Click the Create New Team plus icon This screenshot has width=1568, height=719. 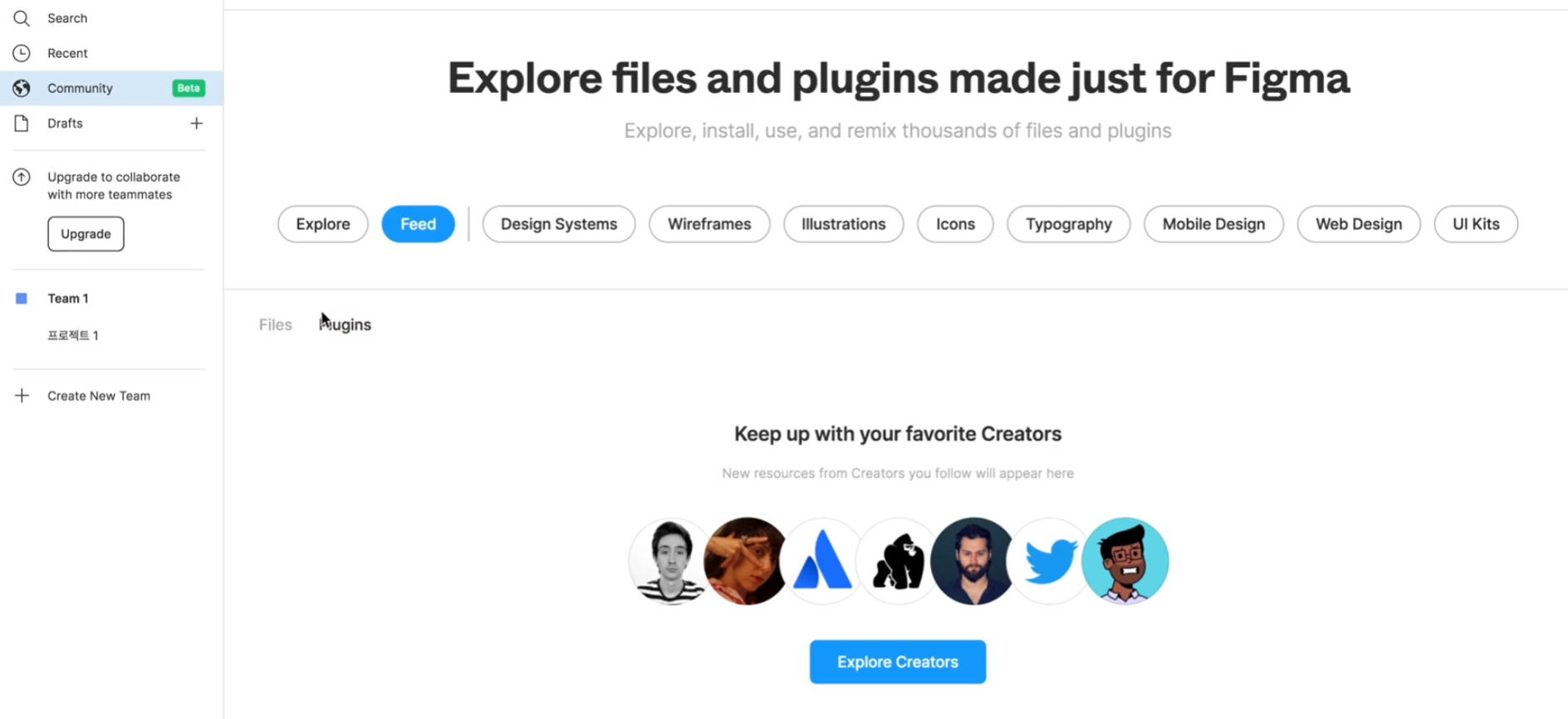pyautogui.click(x=22, y=396)
